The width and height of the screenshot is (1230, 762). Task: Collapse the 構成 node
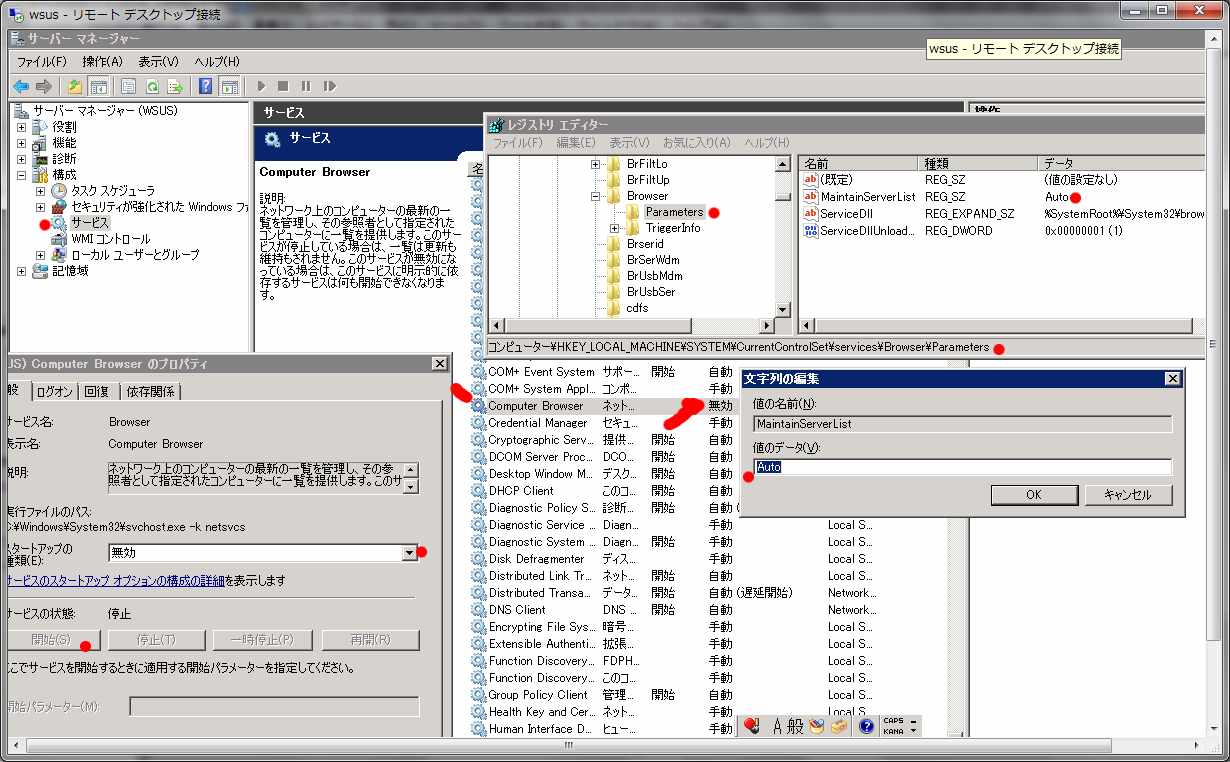coord(22,175)
